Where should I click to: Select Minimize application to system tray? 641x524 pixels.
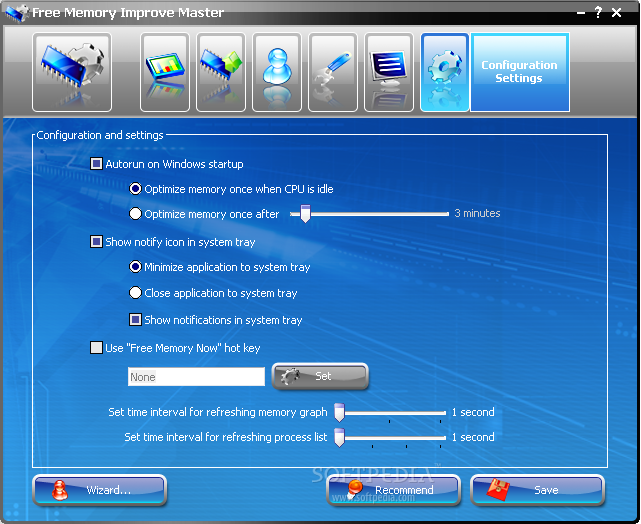[x=135, y=267]
